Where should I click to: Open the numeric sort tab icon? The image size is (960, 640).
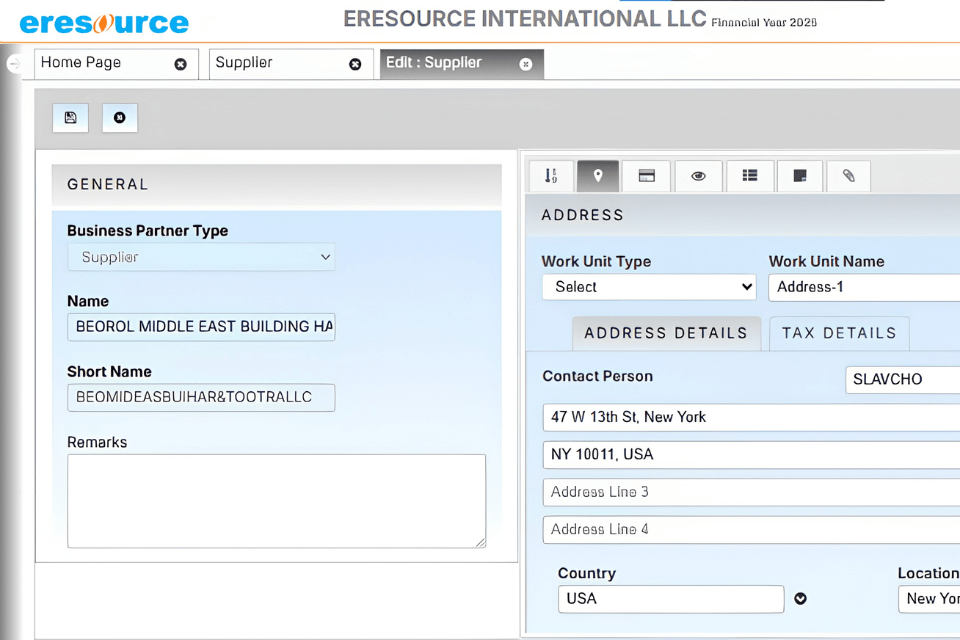pyautogui.click(x=551, y=176)
